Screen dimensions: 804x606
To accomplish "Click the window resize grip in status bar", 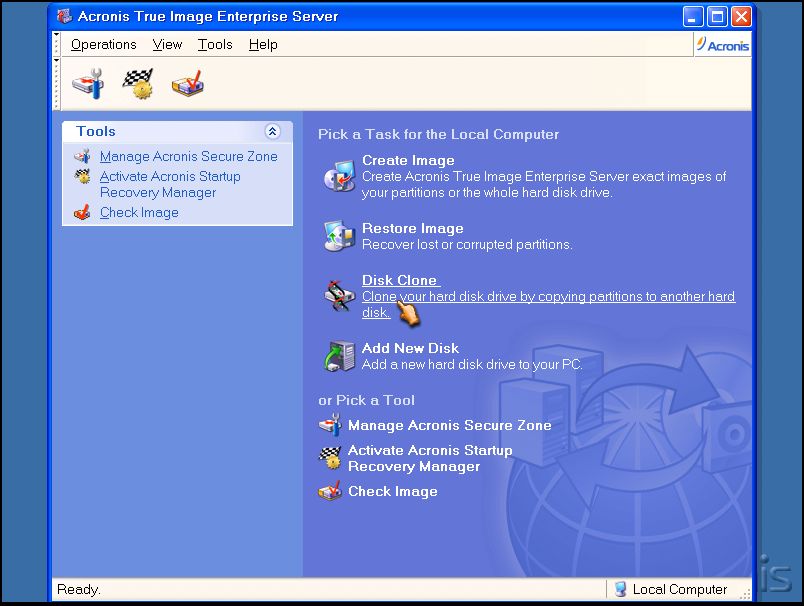I will [746, 594].
